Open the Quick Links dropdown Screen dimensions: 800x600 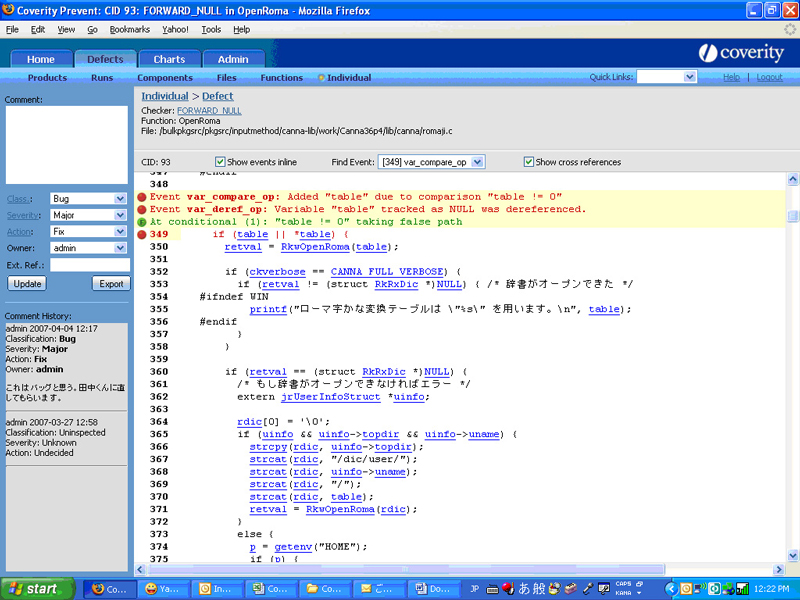tap(666, 77)
